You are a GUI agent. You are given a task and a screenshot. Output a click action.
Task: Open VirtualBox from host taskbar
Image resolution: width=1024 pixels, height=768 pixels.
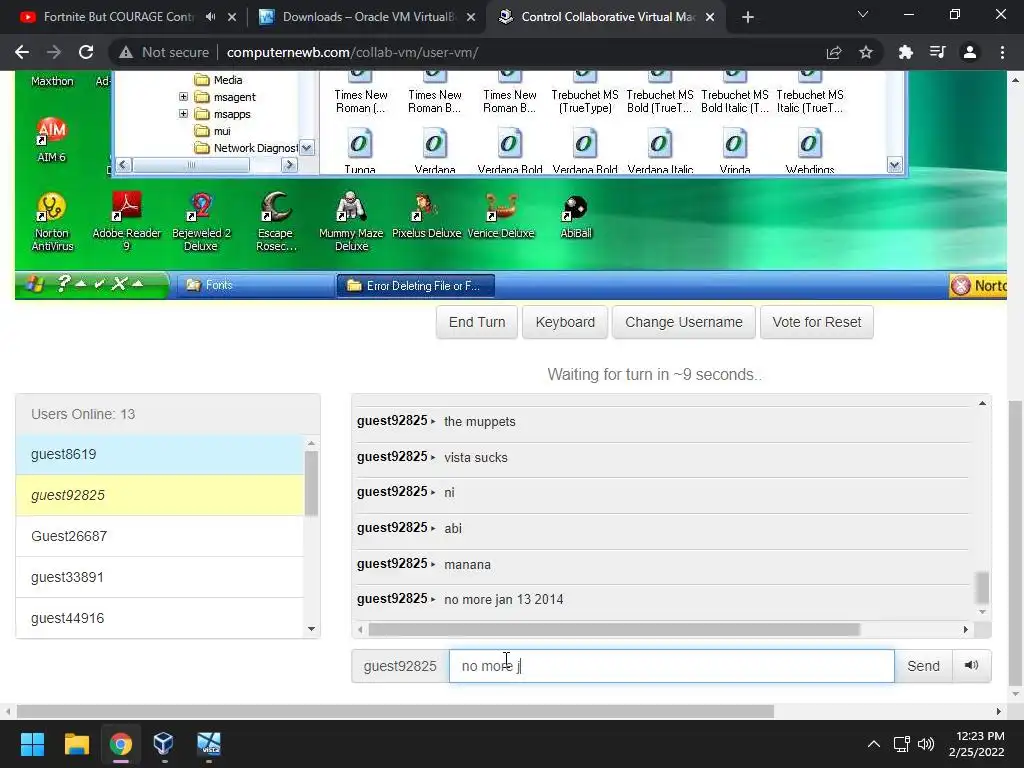coord(163,744)
